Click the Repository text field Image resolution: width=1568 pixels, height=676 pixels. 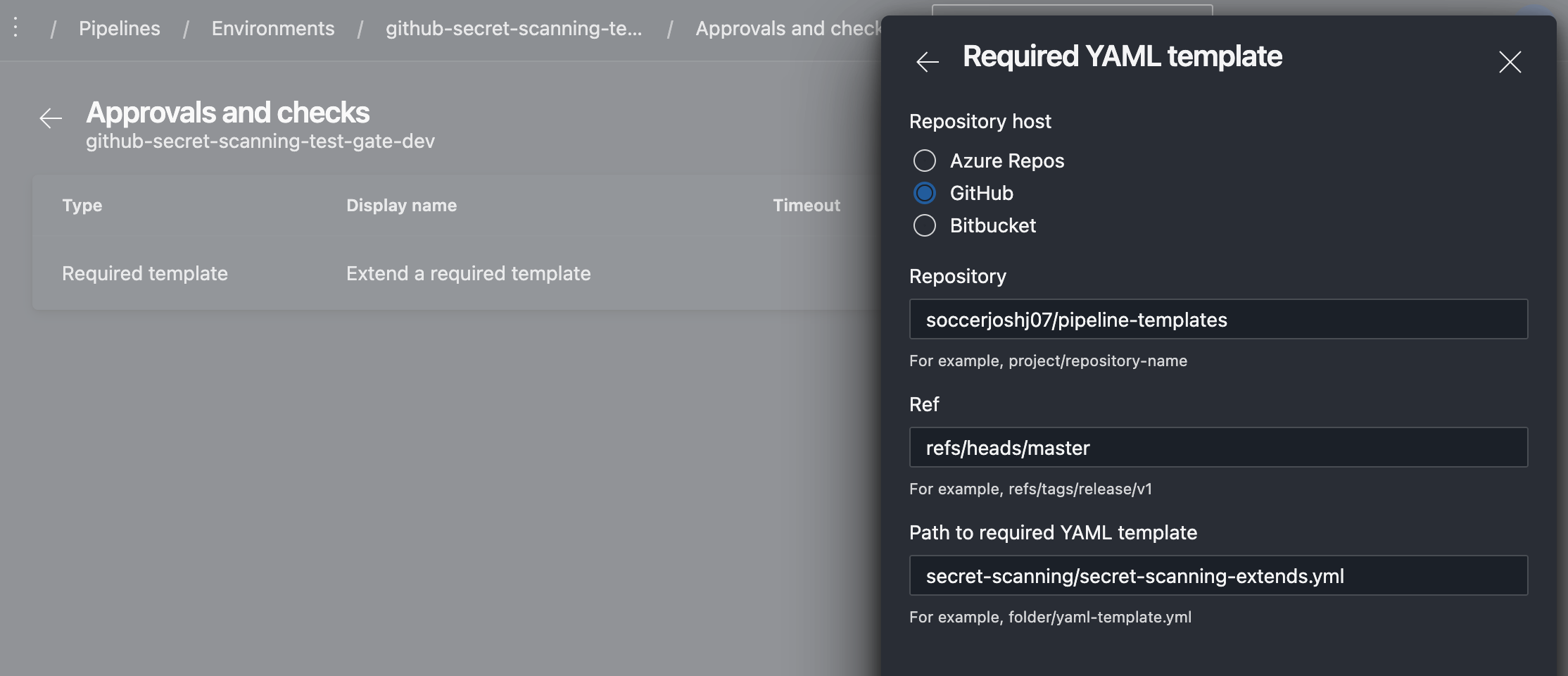(x=1218, y=320)
